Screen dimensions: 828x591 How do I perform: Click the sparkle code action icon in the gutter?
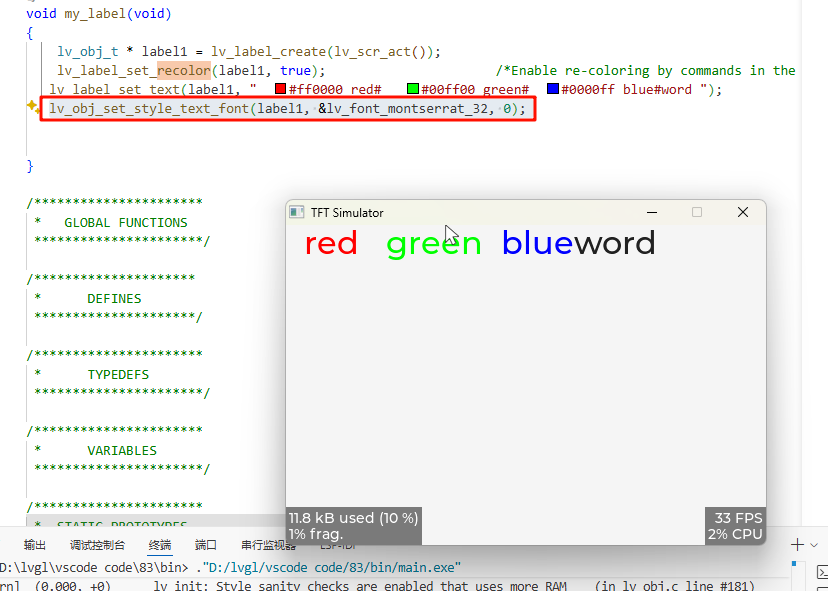32,108
